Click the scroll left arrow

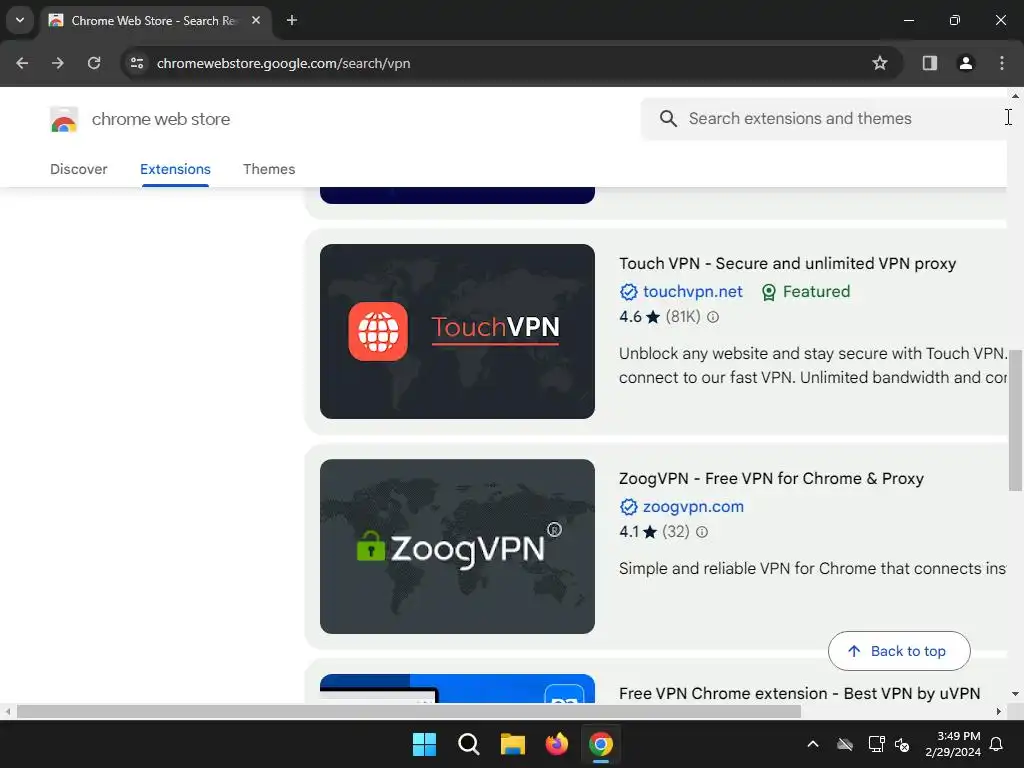click(x=7, y=711)
